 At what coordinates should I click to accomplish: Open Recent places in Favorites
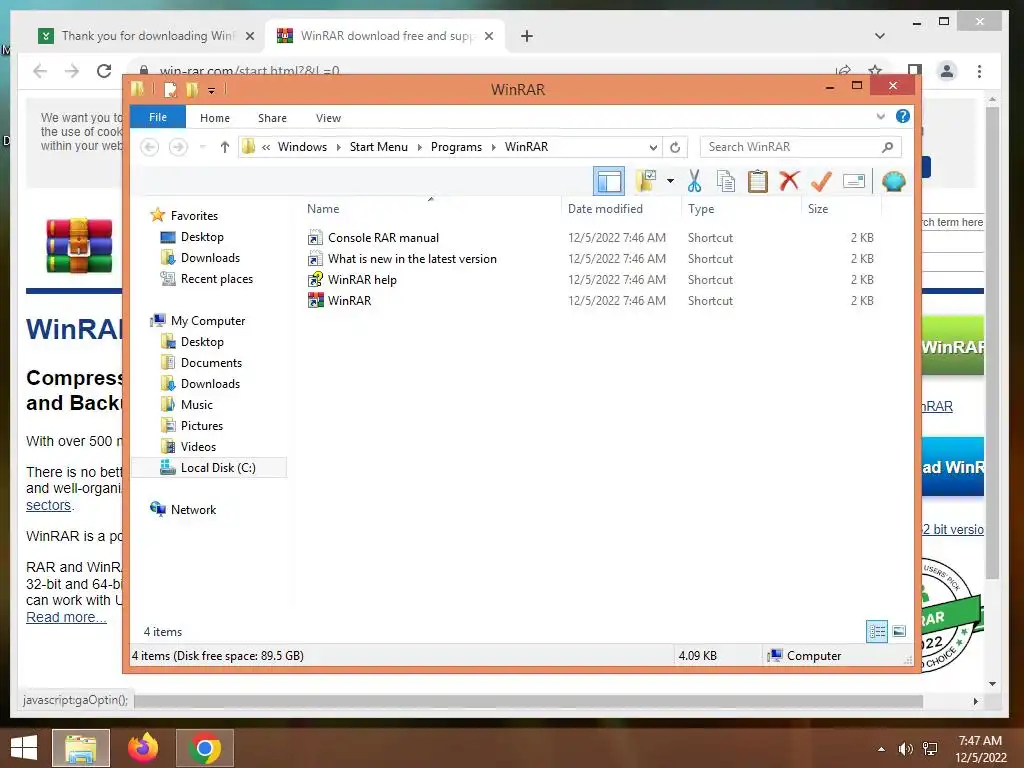coord(217,279)
